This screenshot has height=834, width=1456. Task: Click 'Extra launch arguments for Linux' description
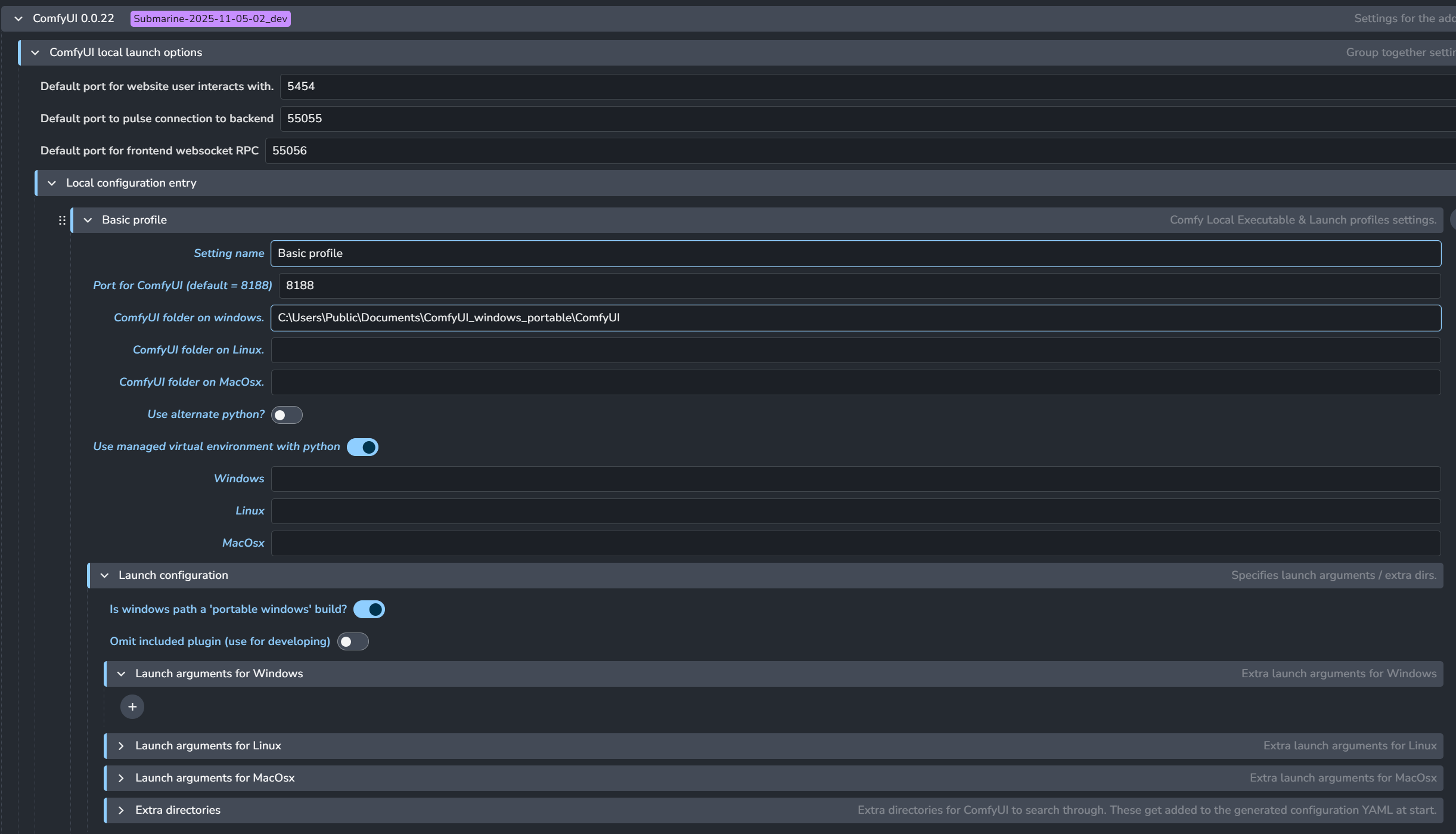(x=1350, y=746)
